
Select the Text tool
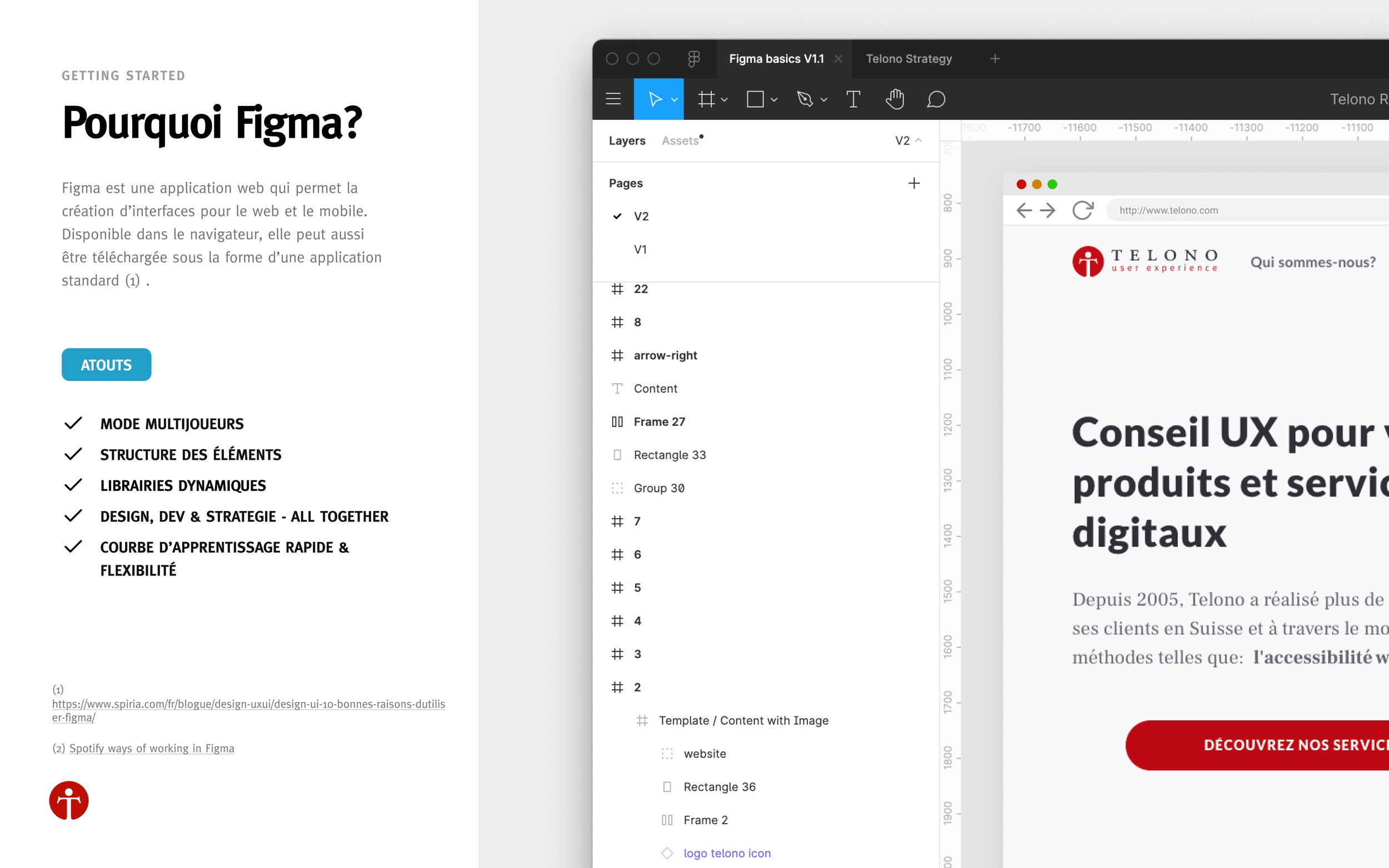[x=853, y=99]
